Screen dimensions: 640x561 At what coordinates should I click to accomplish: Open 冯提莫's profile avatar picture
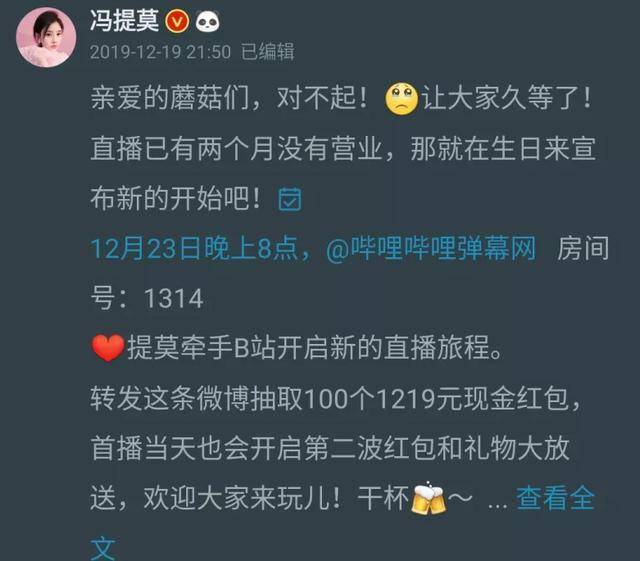46,37
